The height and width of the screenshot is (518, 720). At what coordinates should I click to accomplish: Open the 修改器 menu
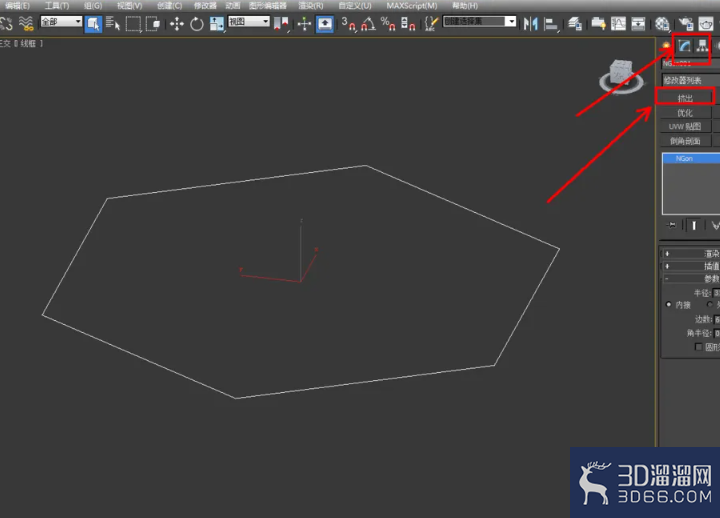pyautogui.click(x=205, y=6)
